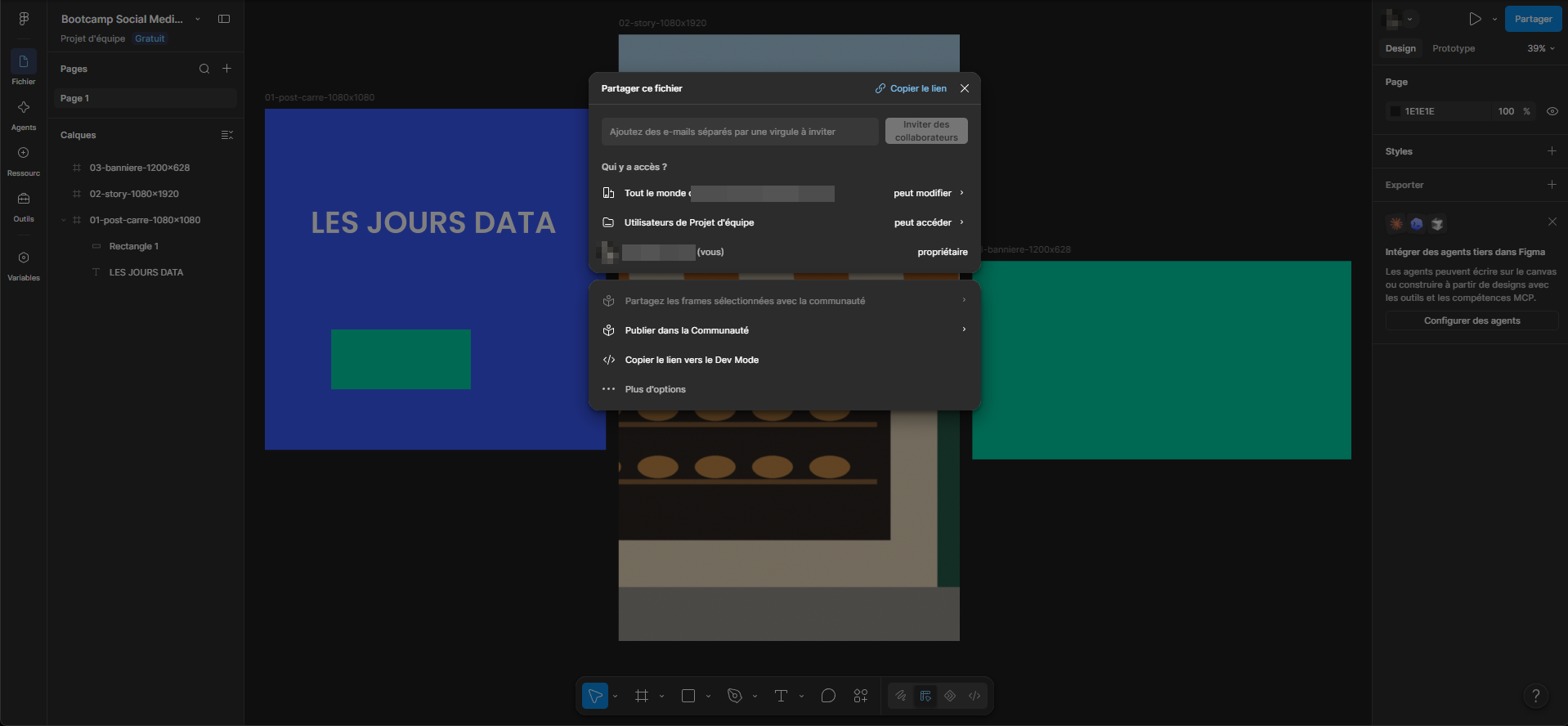This screenshot has height=726, width=1568.
Task: Switch to Dev Mode code icon
Action: 974,696
